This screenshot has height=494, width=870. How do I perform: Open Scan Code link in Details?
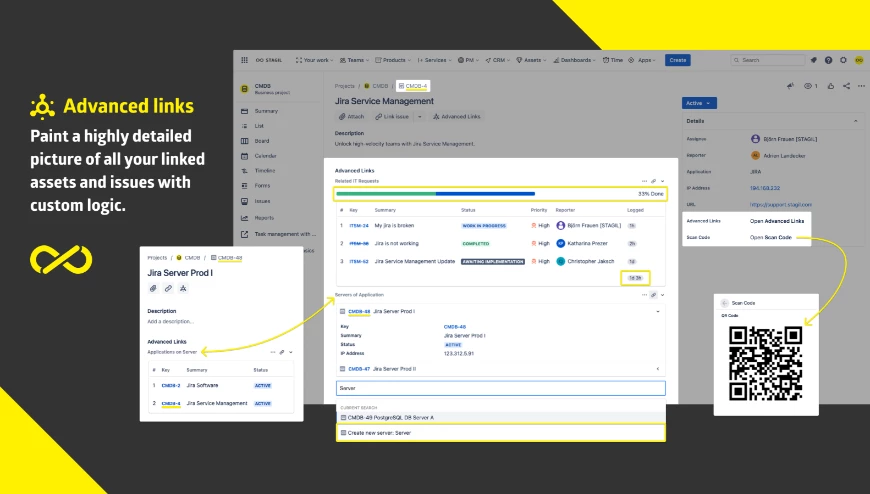(771, 237)
